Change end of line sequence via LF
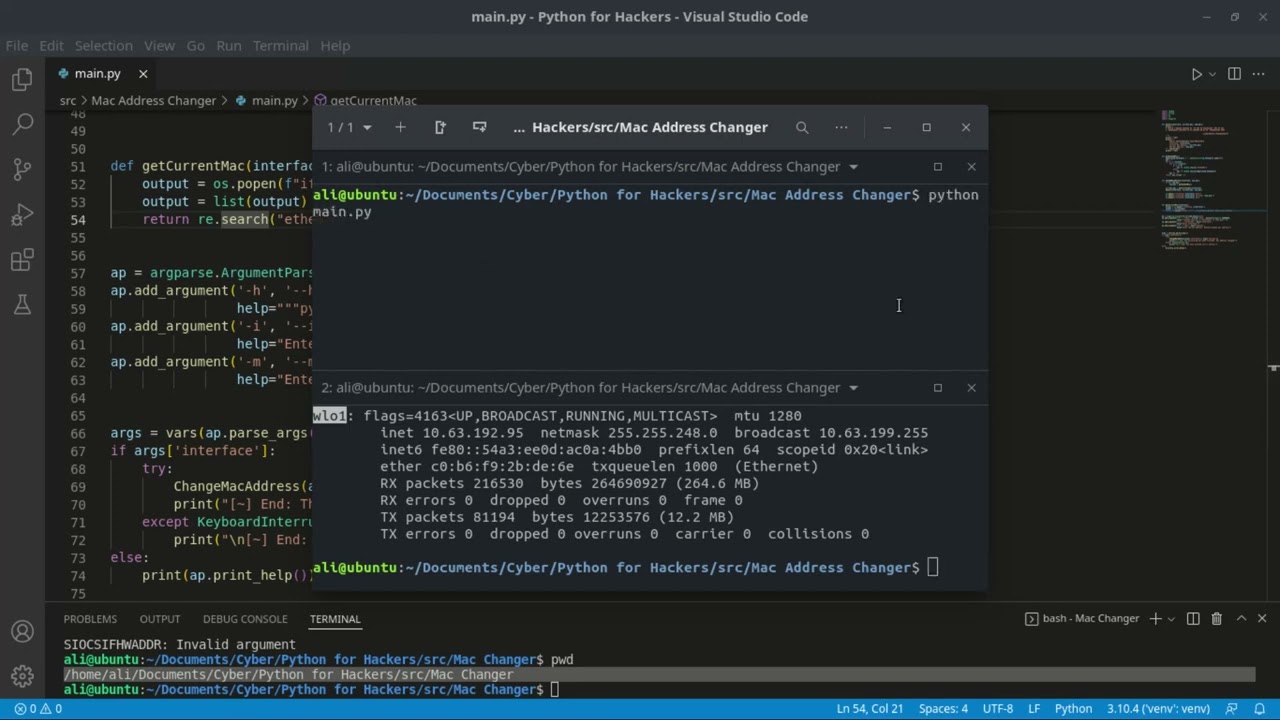The image size is (1280, 720). click(1034, 709)
